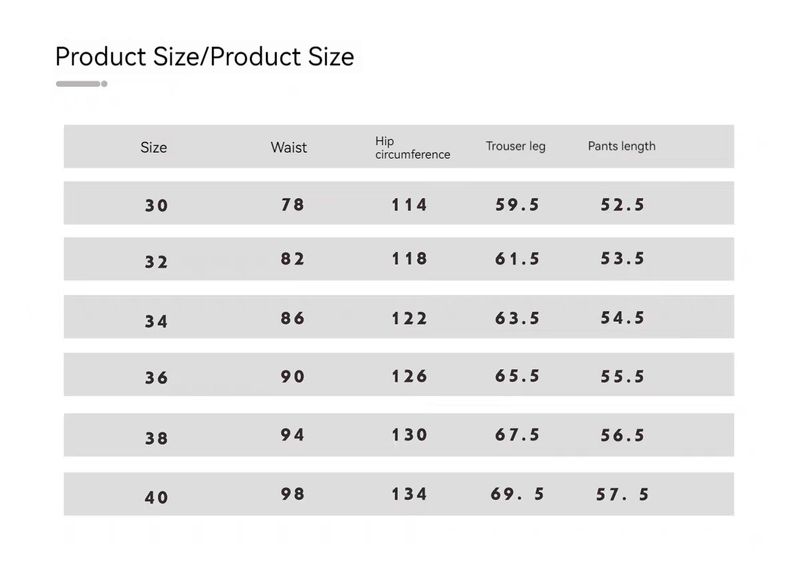Select waist value 82
800x573 pixels.
293,258
